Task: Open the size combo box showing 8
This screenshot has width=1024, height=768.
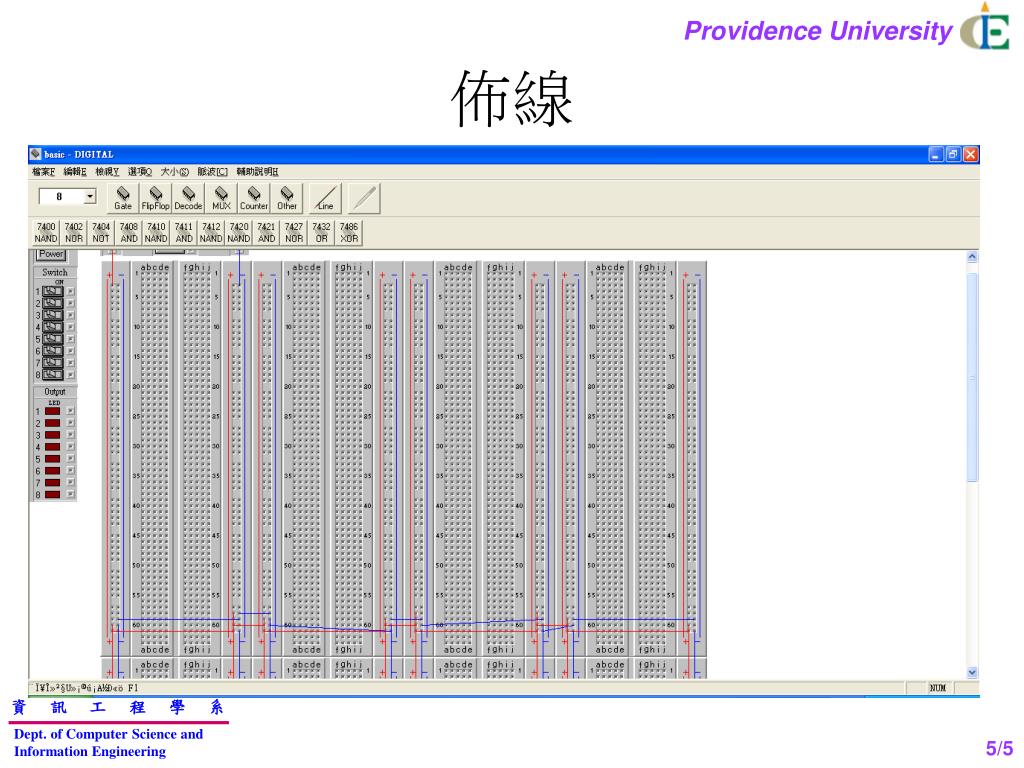Action: [68, 196]
